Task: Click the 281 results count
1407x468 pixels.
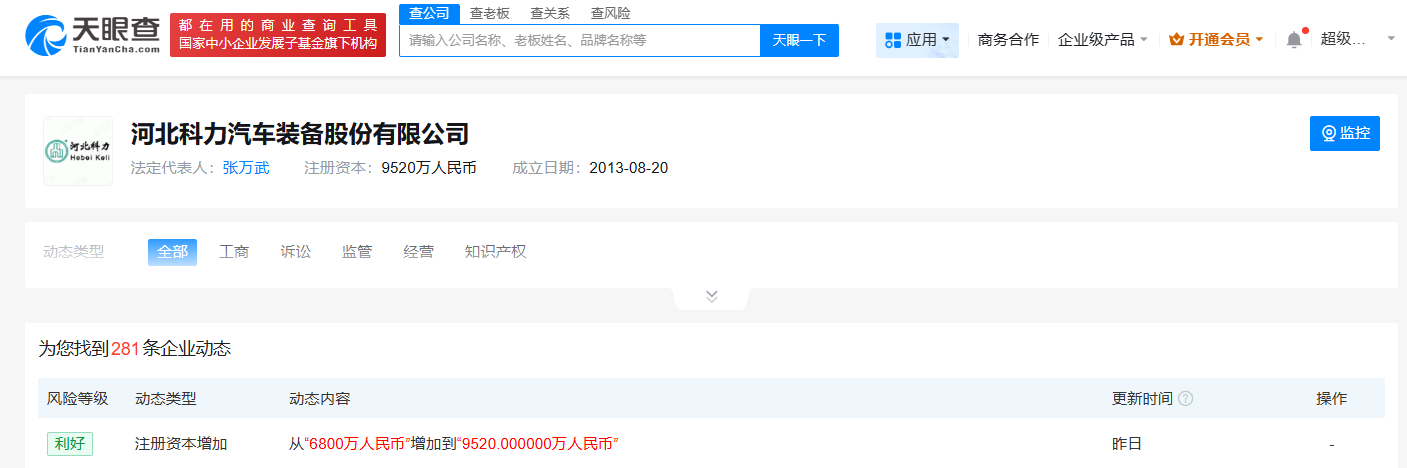Action: click(125, 349)
